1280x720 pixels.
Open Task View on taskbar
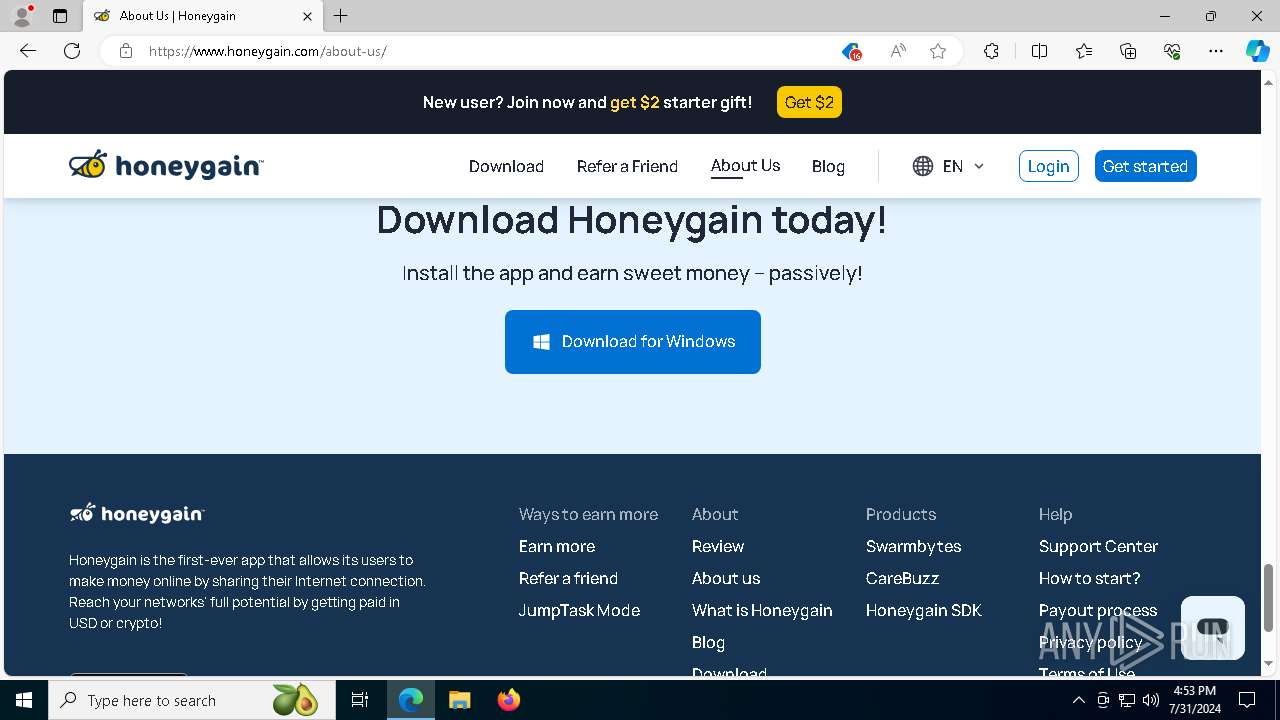[x=360, y=700]
